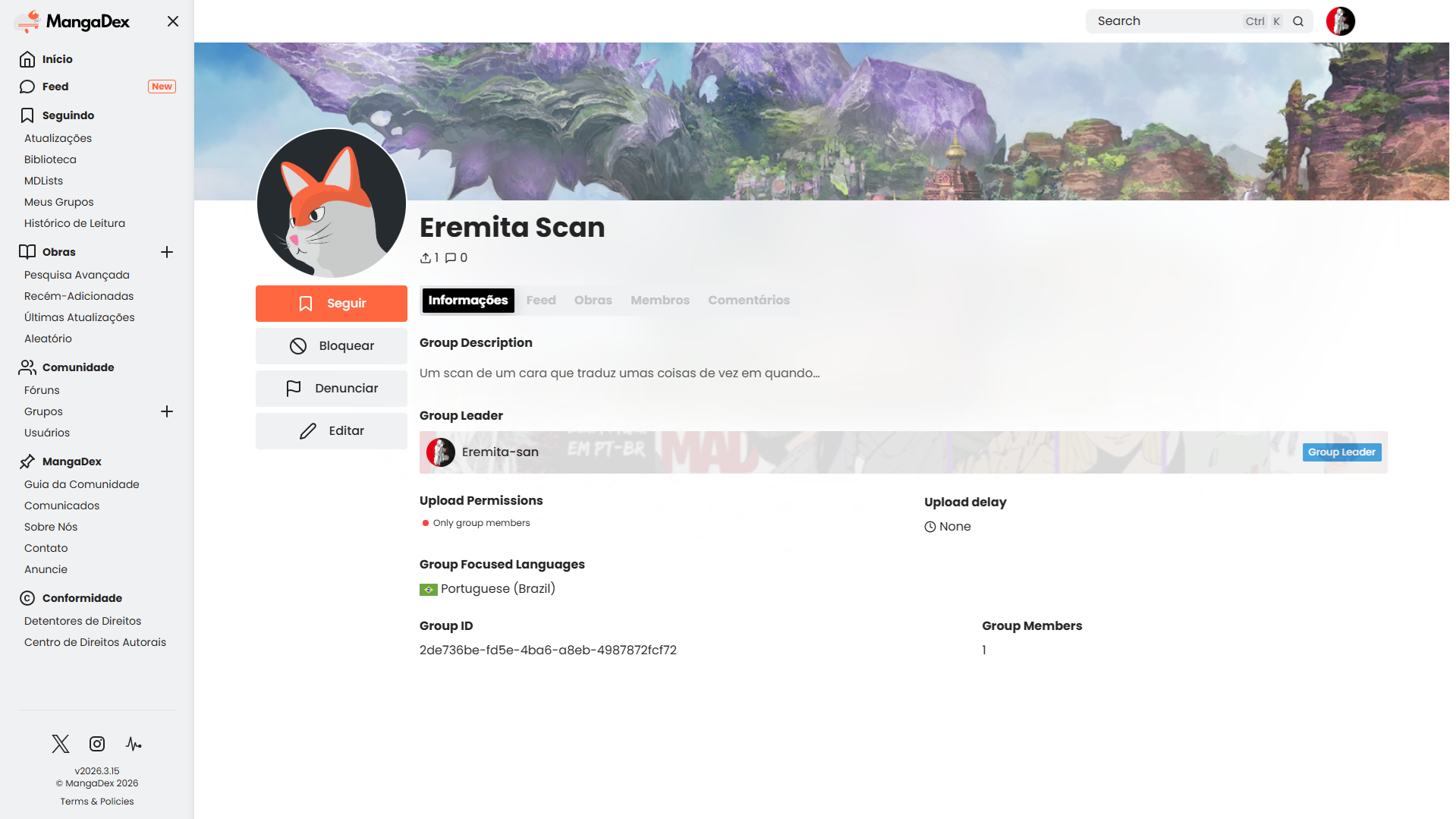Screen dimensions: 1456x819
Task: Switch to the Membros tab
Action: click(x=659, y=301)
